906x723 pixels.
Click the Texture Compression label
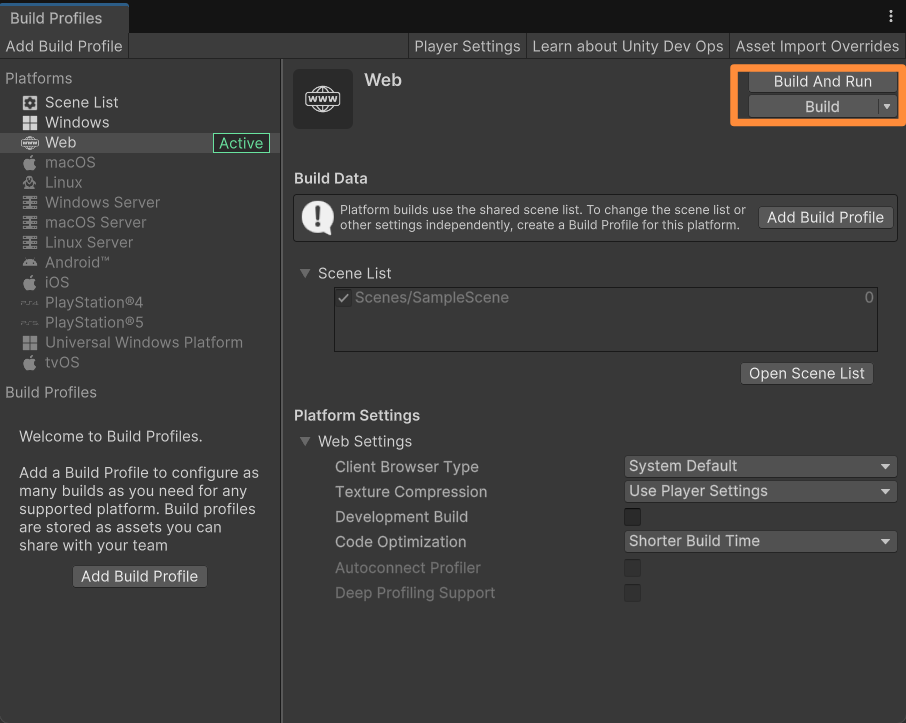(x=411, y=492)
